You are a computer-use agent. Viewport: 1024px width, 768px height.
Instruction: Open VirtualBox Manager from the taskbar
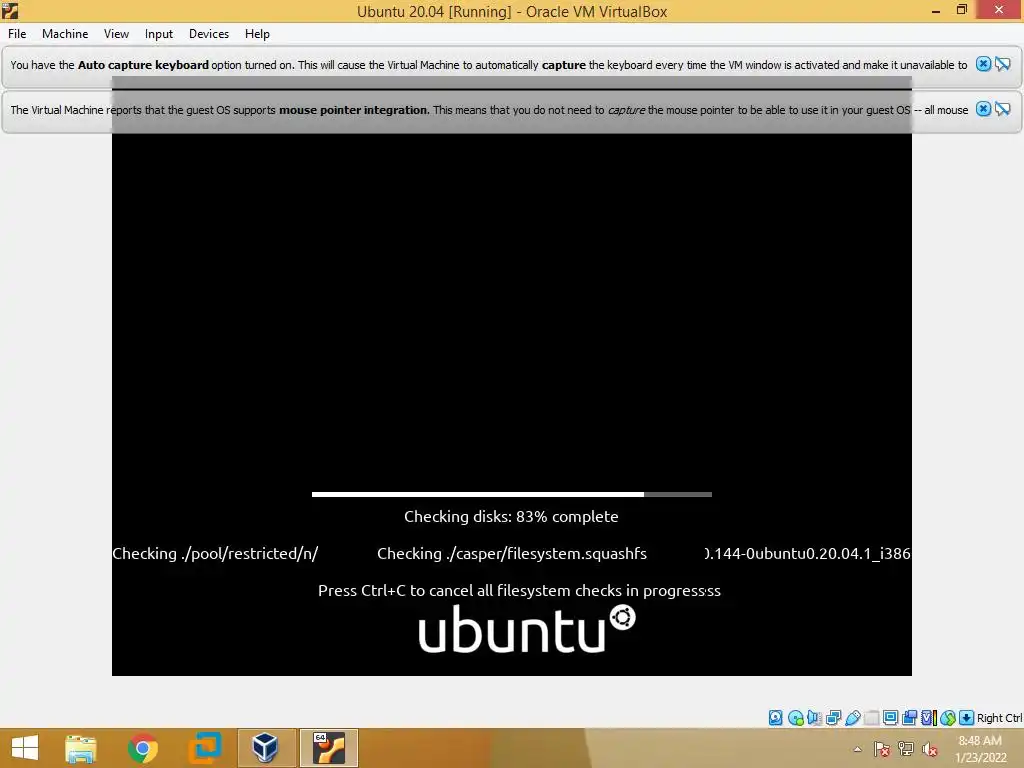pyautogui.click(x=266, y=748)
